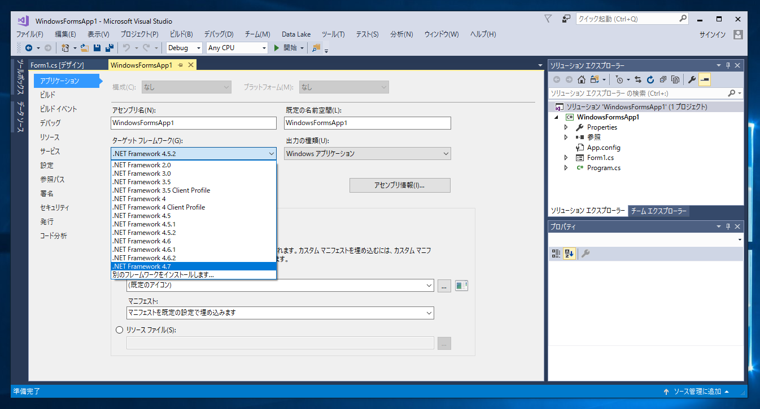Expand the Program.cs node

566,168
